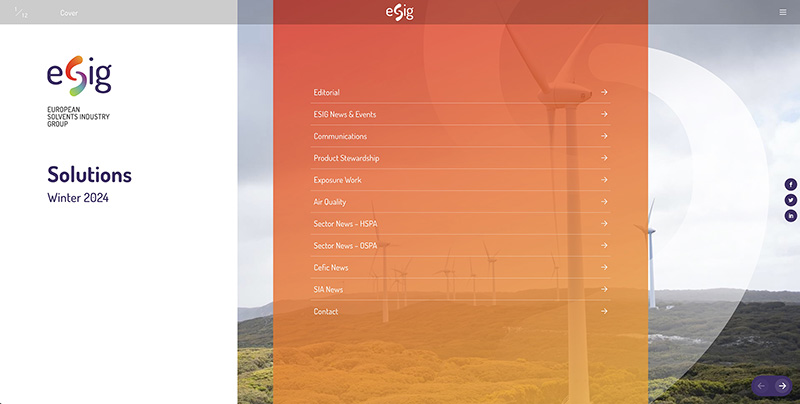Click arrow next to ESIG News & Events
Viewport: 800px width, 404px height.
[604, 114]
